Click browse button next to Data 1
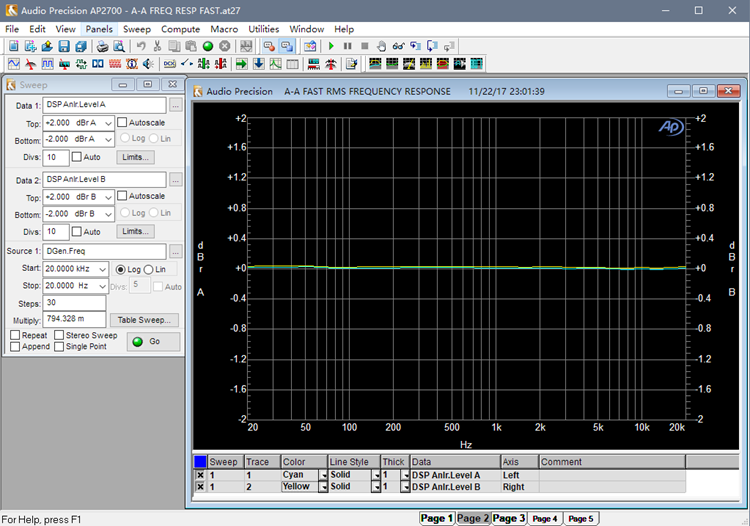The height and width of the screenshot is (526, 750). pos(176,105)
